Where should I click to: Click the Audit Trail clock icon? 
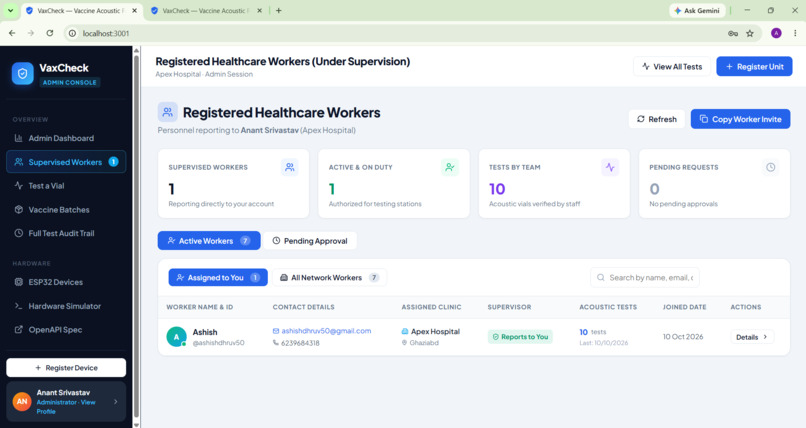coord(19,233)
